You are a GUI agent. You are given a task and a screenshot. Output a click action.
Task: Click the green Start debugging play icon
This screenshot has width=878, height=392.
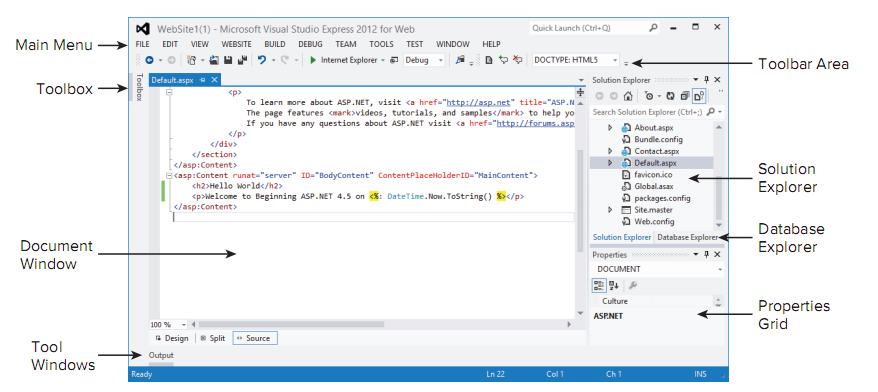(313, 60)
